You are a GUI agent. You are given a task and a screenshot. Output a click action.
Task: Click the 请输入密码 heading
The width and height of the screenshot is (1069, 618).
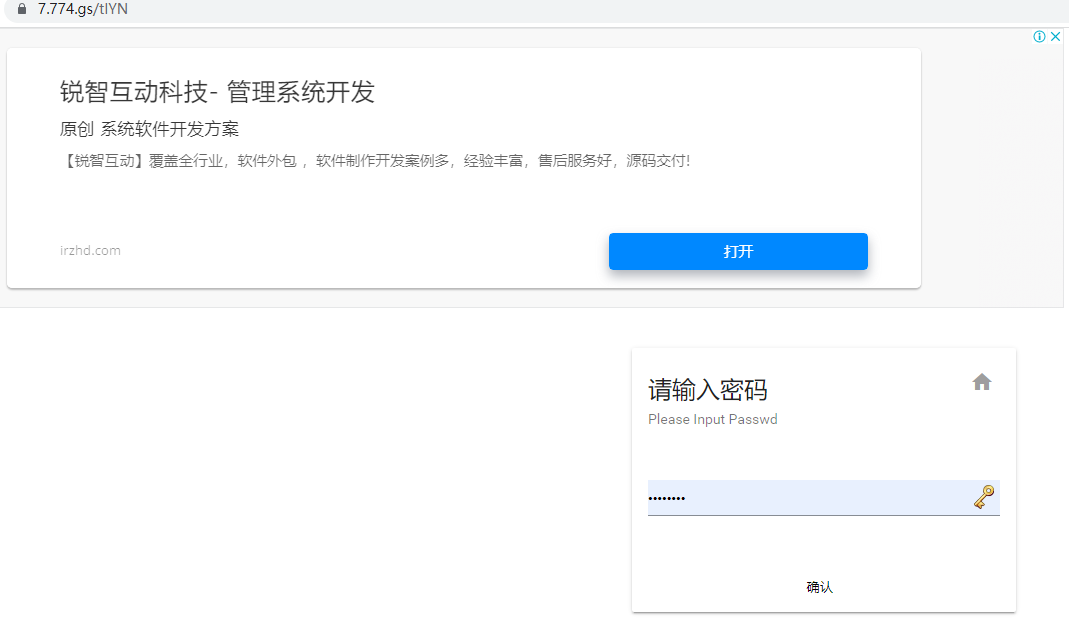708,389
